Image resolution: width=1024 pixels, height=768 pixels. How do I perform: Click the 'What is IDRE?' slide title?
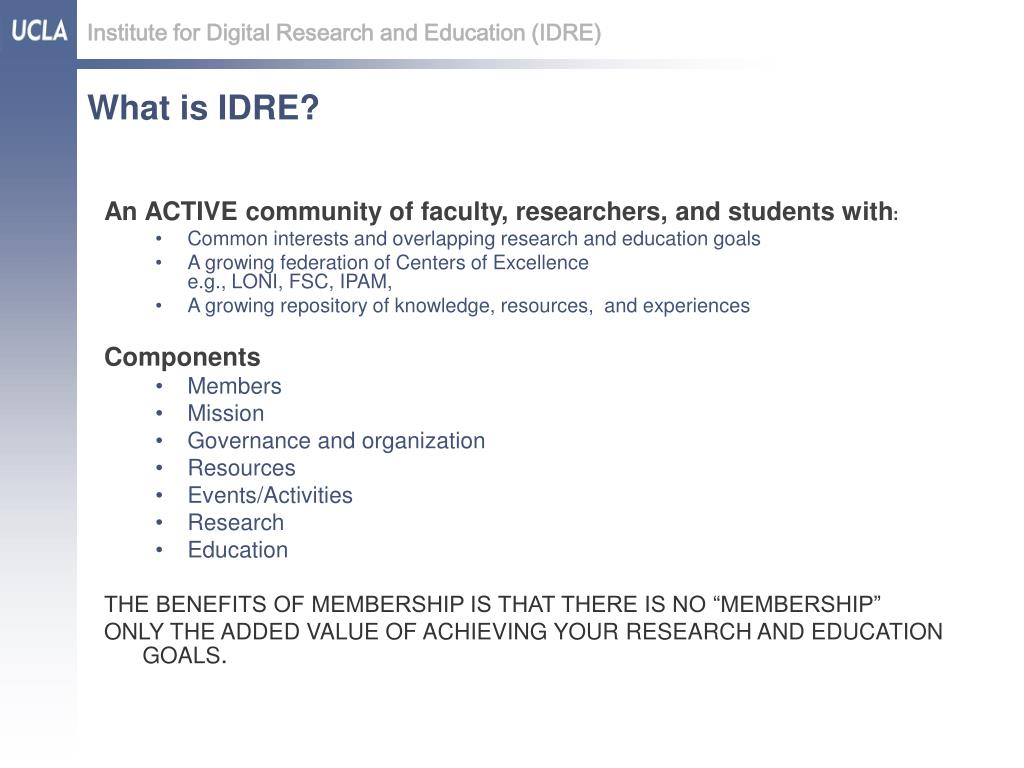(x=203, y=107)
